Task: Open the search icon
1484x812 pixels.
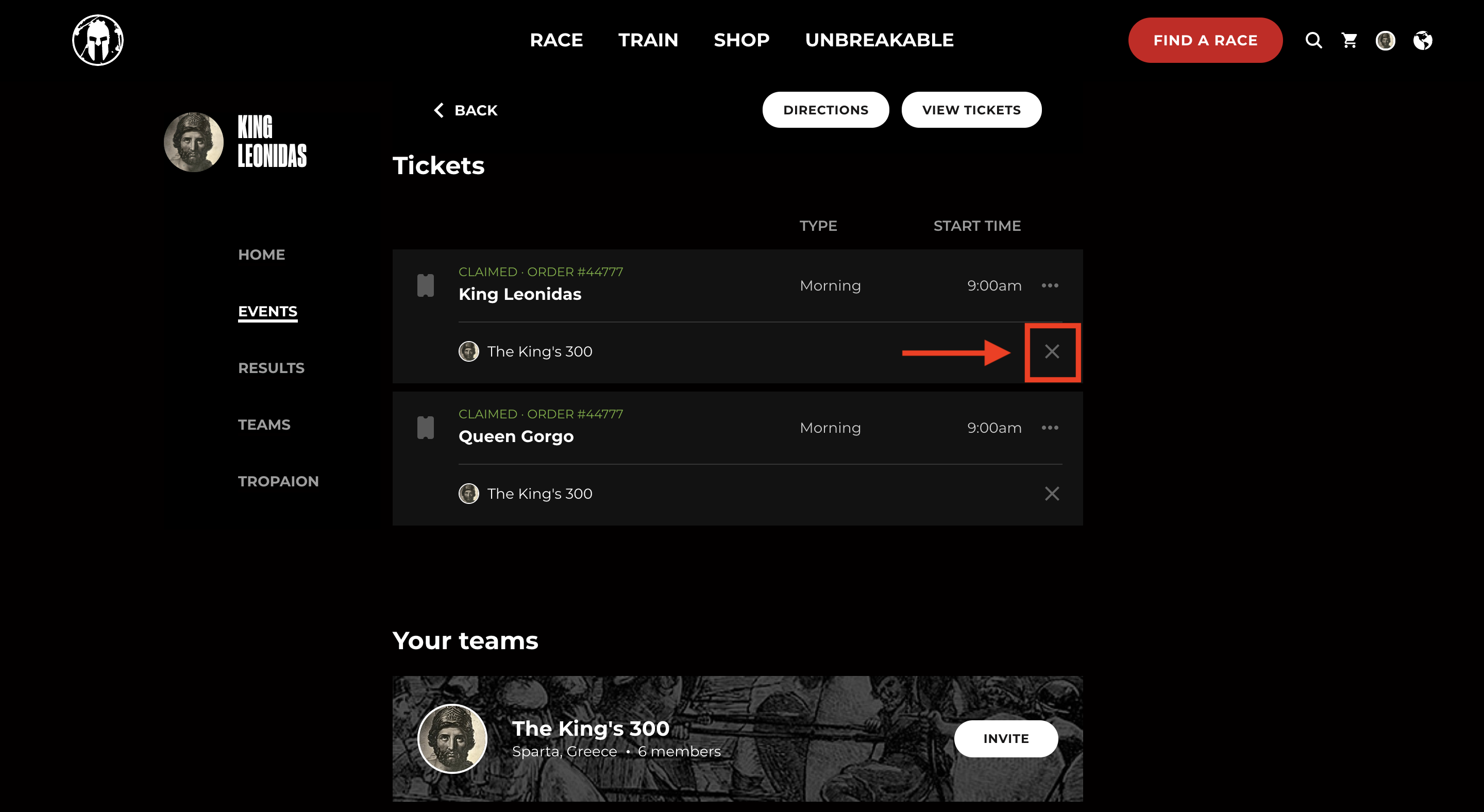Action: (x=1313, y=40)
